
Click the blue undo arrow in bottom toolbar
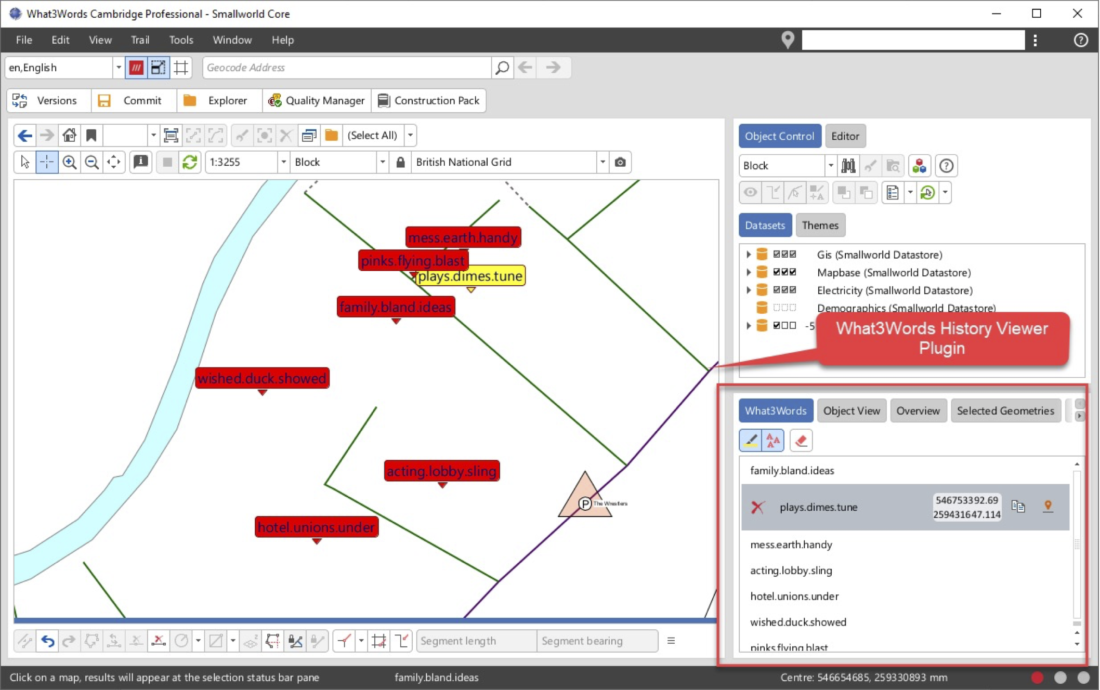(x=48, y=640)
